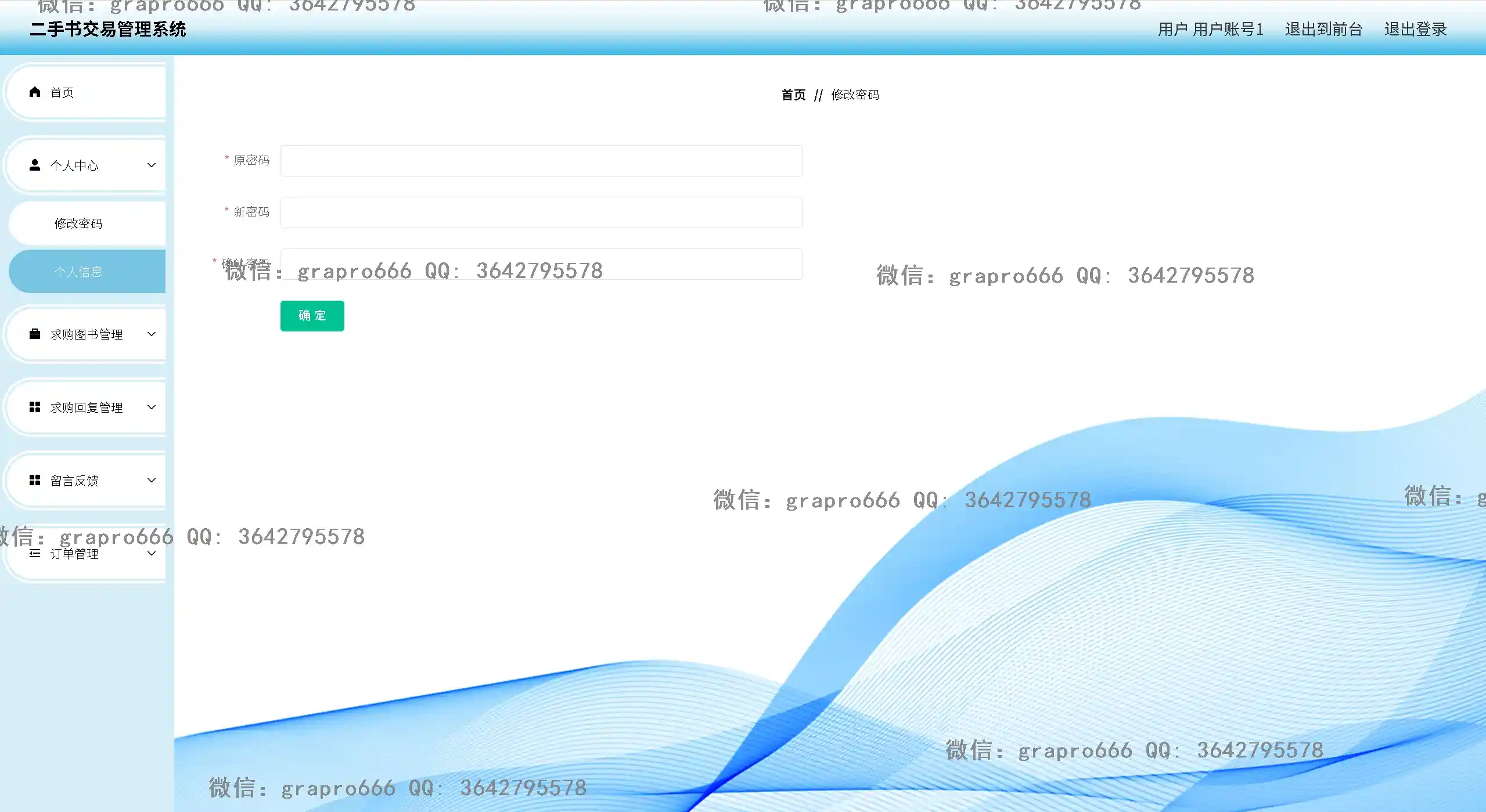
Task: Click the list icon beside 订单管理
Action: coord(35,553)
